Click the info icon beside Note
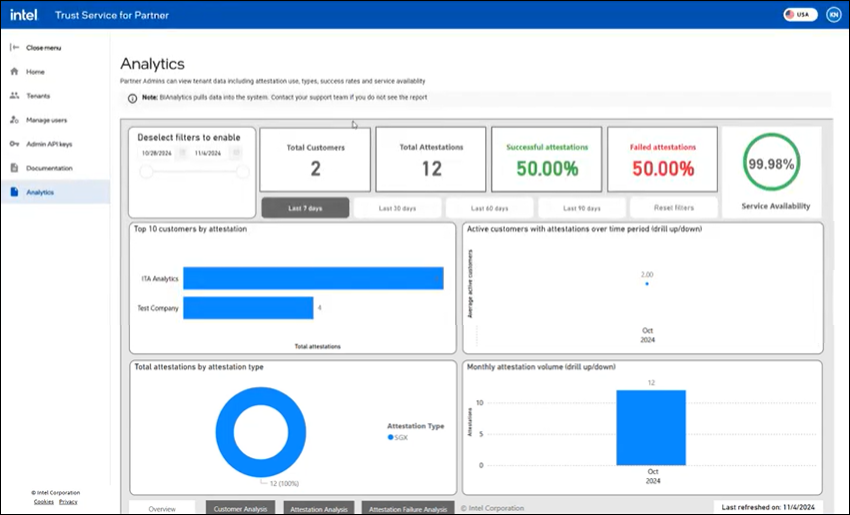The image size is (850, 515). 132,99
